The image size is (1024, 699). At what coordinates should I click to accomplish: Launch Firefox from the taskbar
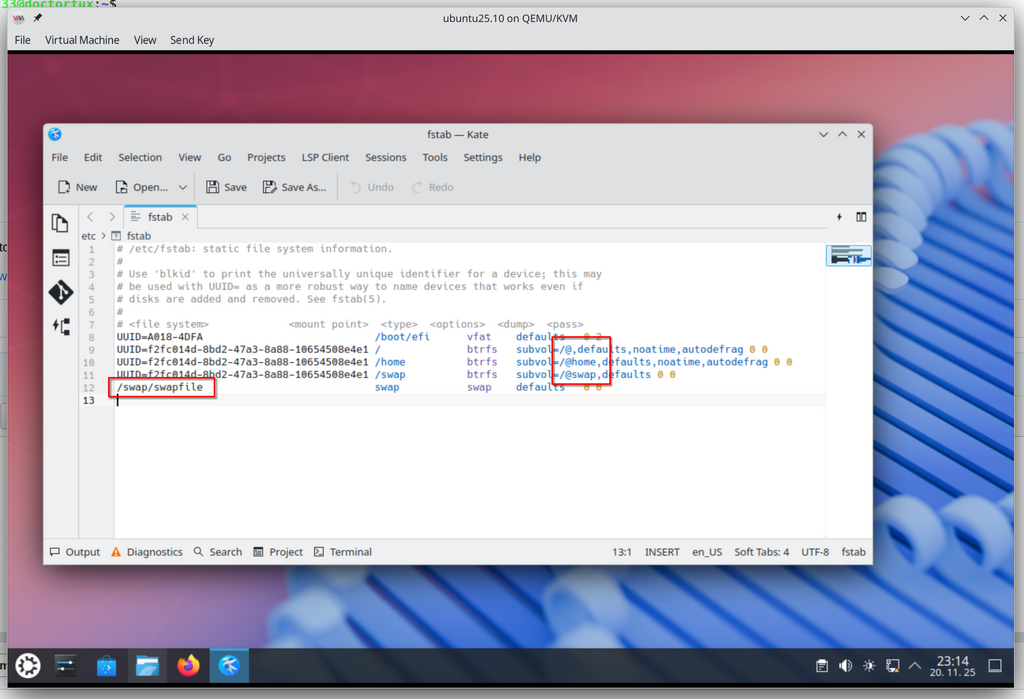point(188,666)
